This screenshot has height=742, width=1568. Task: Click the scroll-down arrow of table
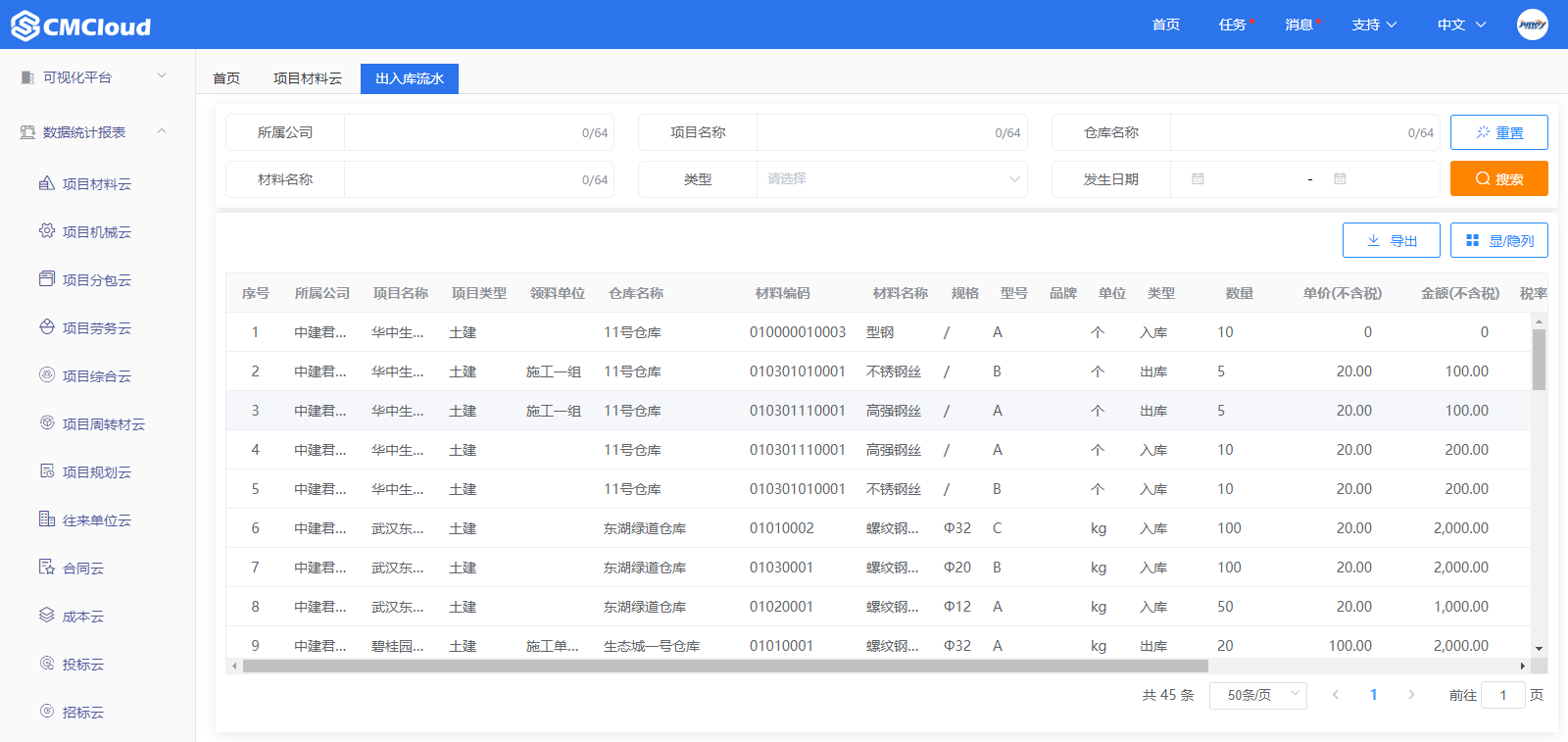[1539, 648]
